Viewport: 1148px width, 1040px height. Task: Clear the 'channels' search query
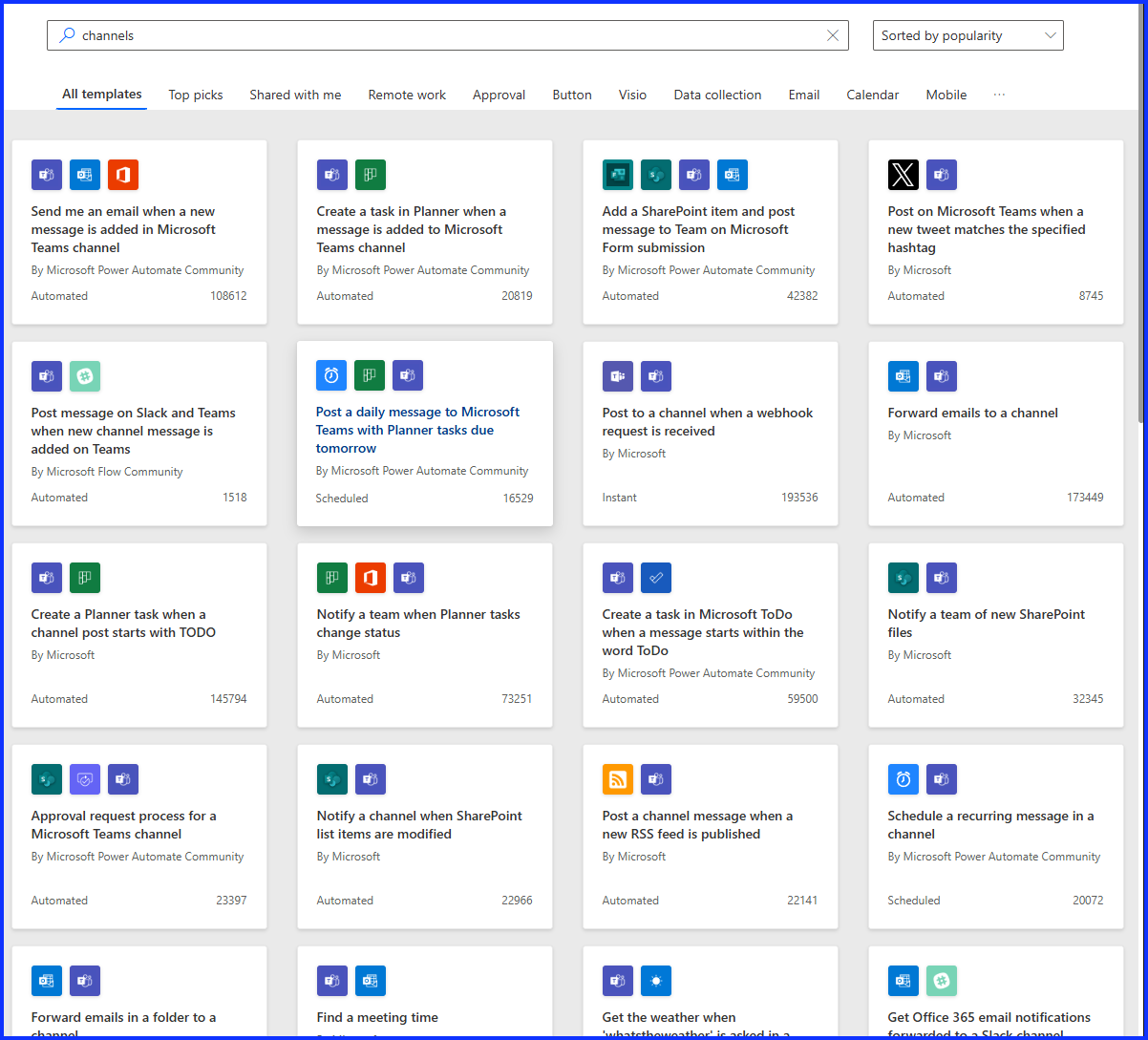tap(832, 34)
